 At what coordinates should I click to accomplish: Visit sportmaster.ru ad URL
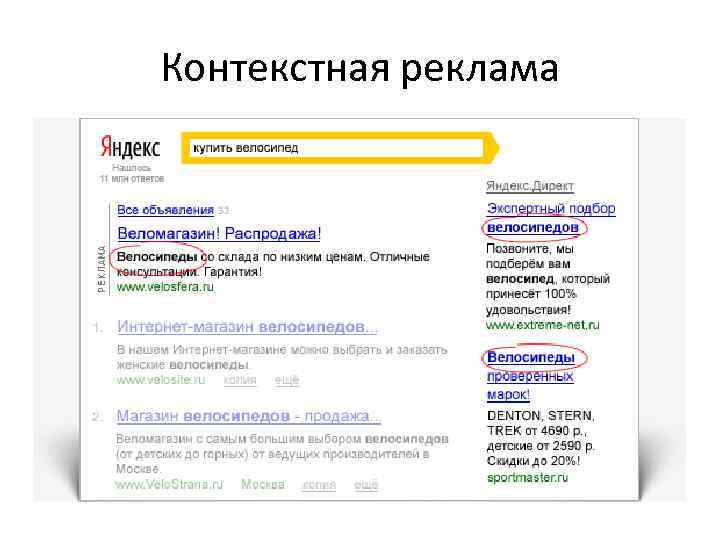click(527, 478)
